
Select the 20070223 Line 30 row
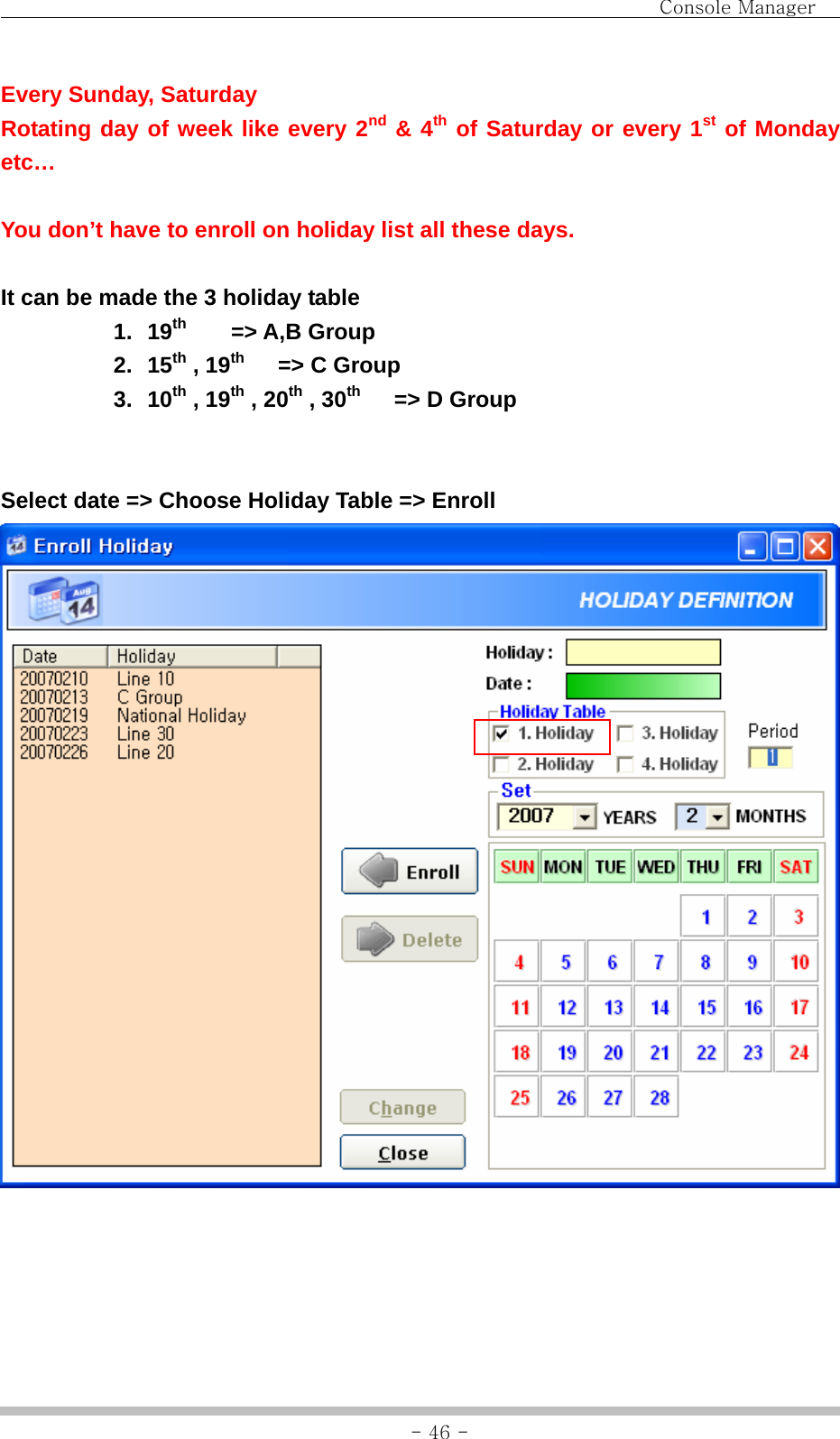(167, 734)
